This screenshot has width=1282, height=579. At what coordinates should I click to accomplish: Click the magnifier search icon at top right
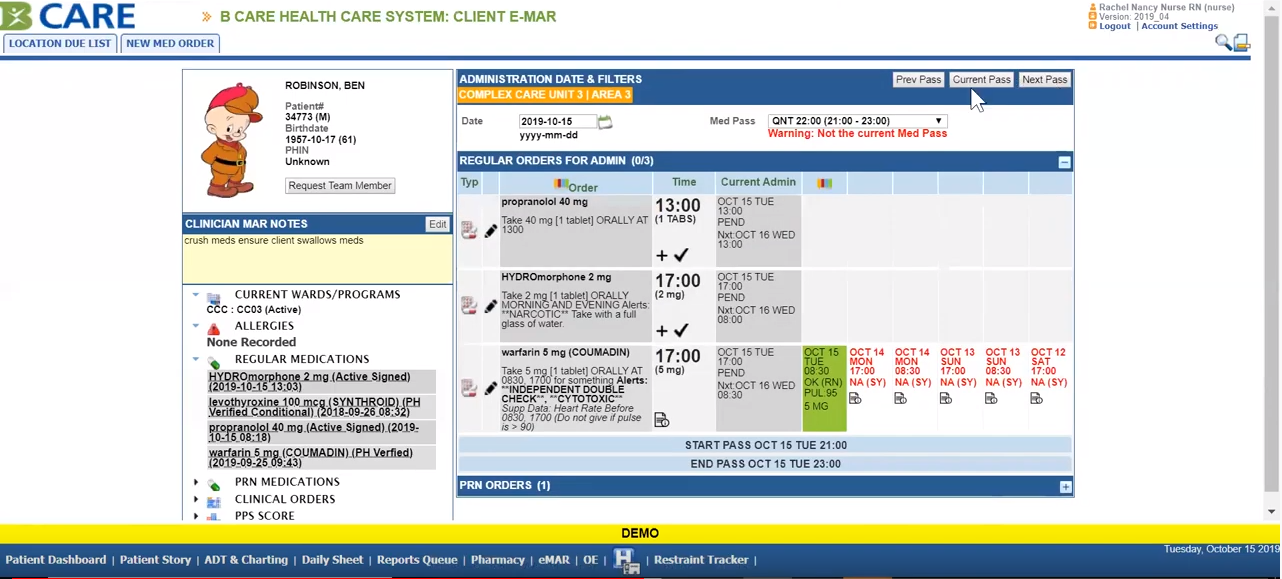1222,42
